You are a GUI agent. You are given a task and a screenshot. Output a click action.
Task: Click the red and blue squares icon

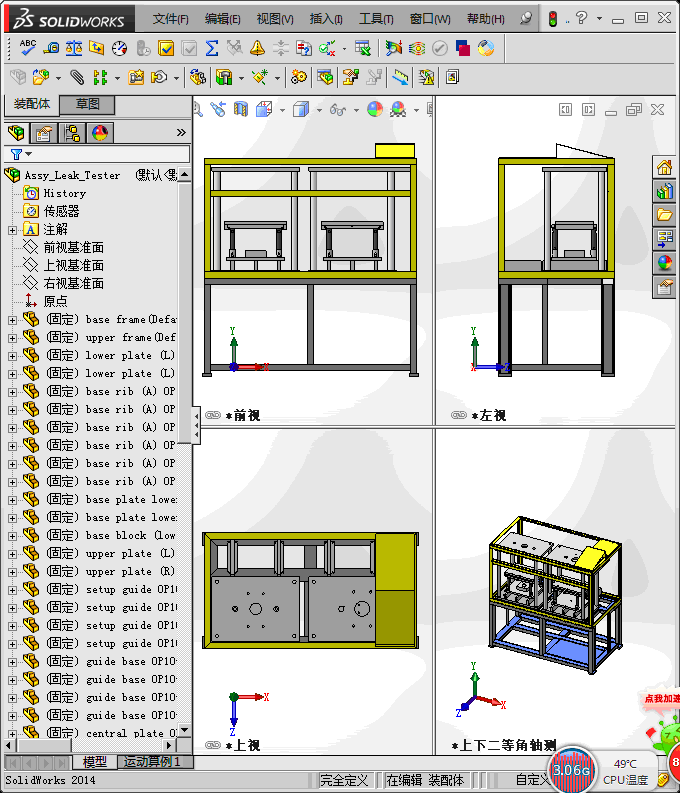(x=463, y=48)
